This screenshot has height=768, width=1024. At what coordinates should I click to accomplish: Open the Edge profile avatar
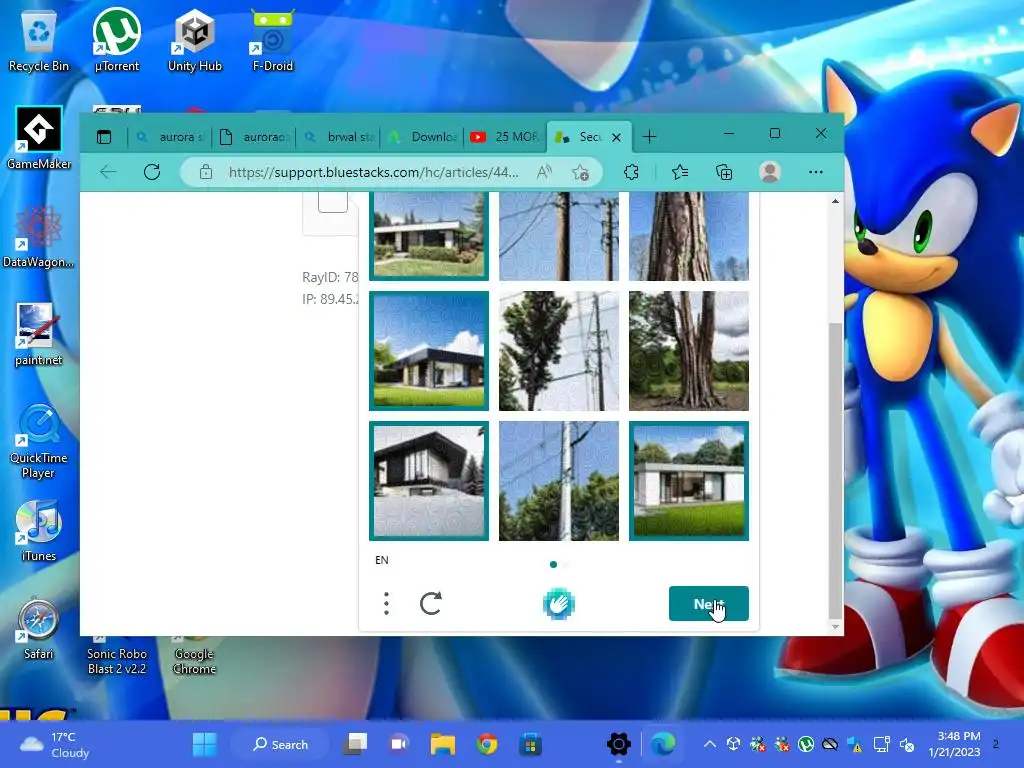click(x=770, y=172)
